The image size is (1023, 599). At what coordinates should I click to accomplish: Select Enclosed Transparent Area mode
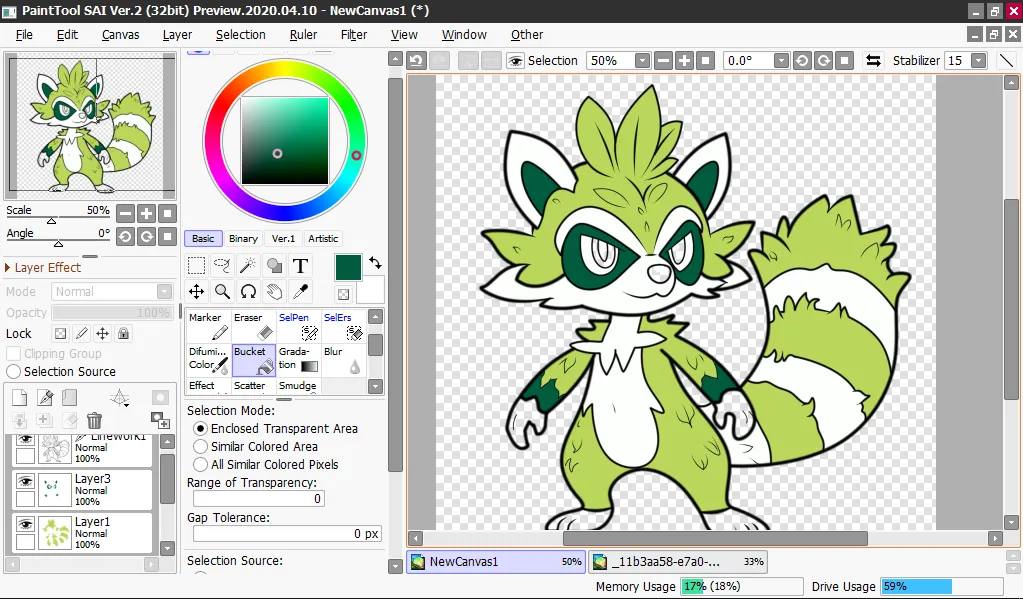coord(200,429)
